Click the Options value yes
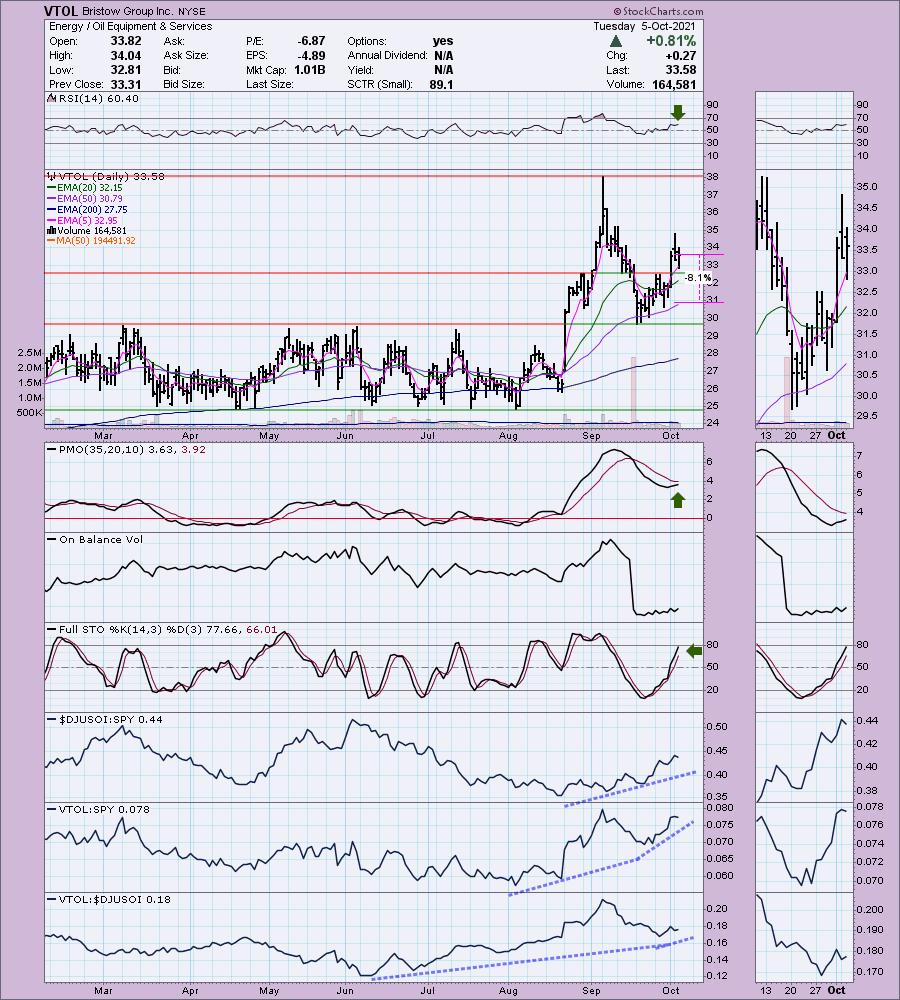 click(443, 41)
